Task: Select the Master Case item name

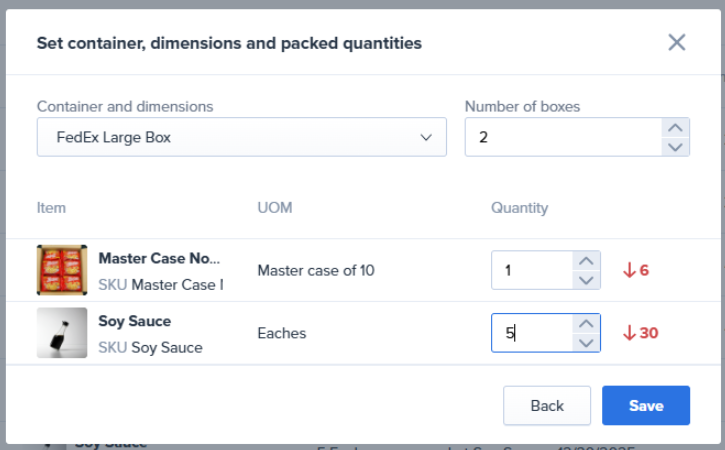Action: pyautogui.click(x=159, y=258)
